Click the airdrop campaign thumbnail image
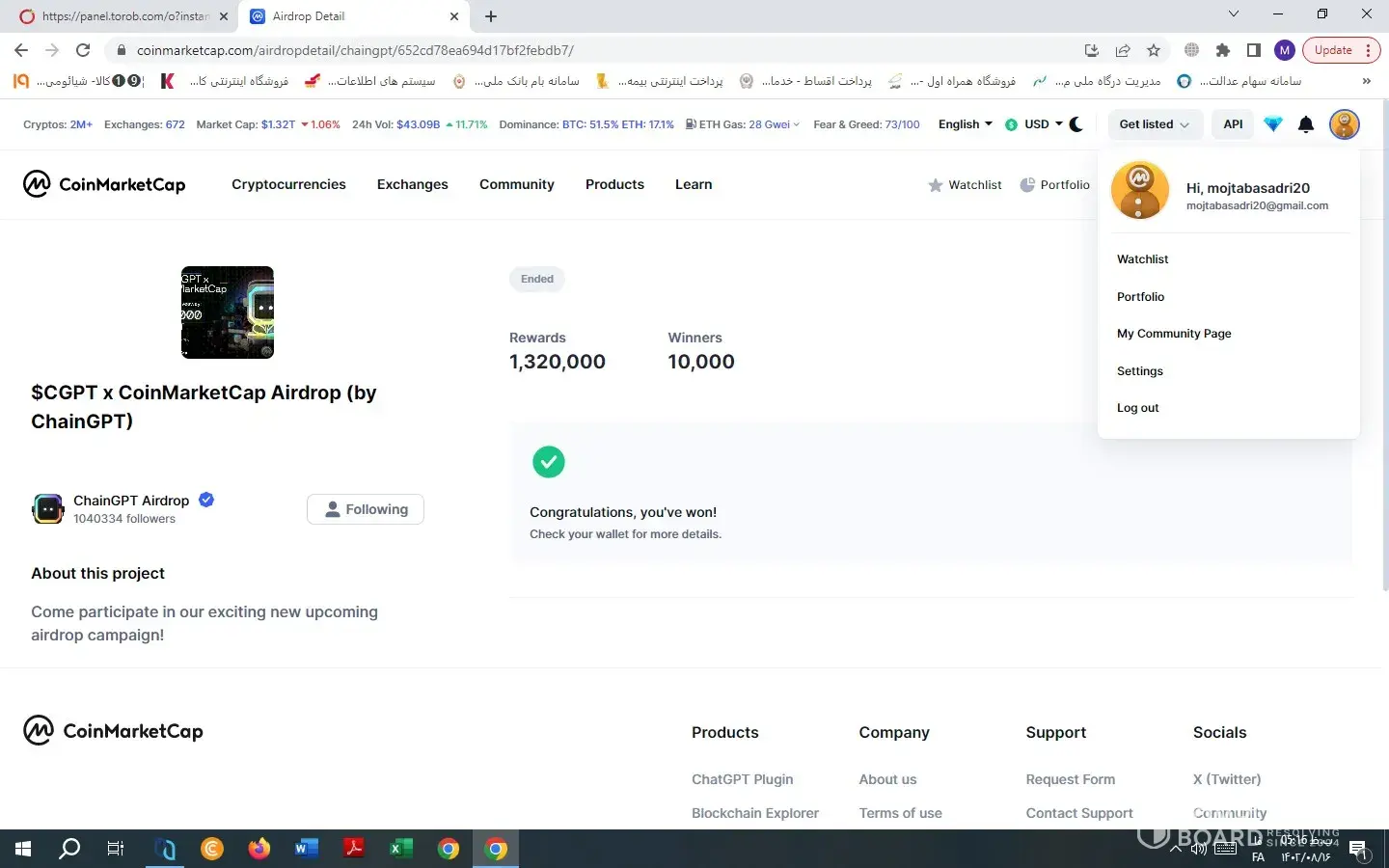Image resolution: width=1389 pixels, height=868 pixels. tap(228, 312)
